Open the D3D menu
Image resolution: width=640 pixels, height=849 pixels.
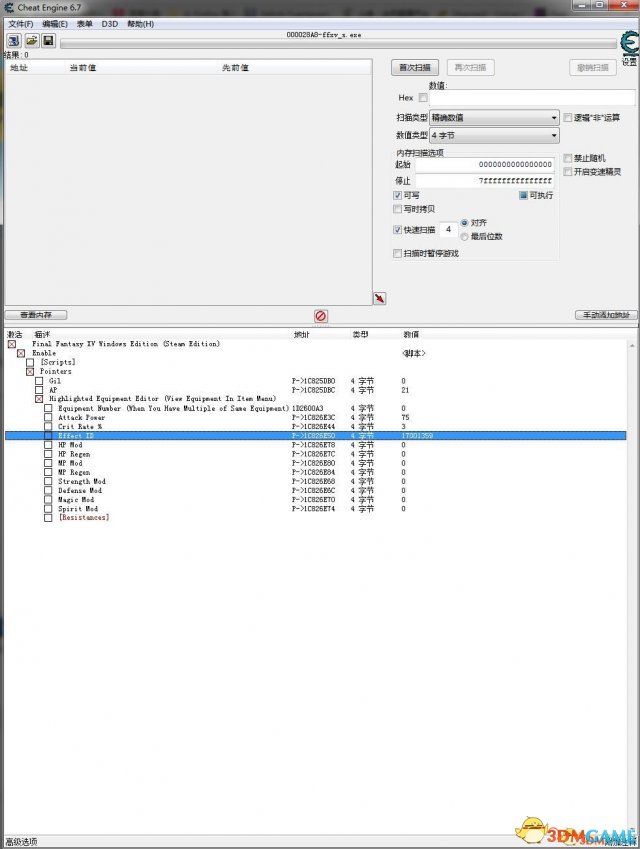coord(109,24)
